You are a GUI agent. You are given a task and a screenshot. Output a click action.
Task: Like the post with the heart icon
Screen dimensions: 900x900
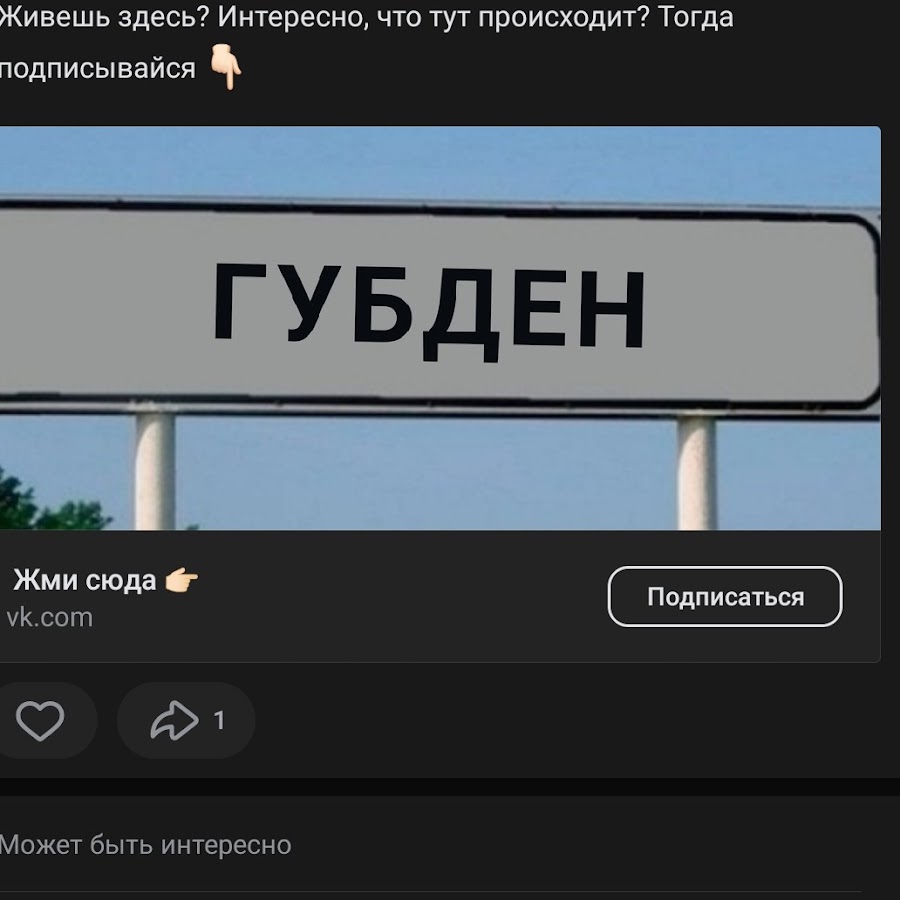40,720
